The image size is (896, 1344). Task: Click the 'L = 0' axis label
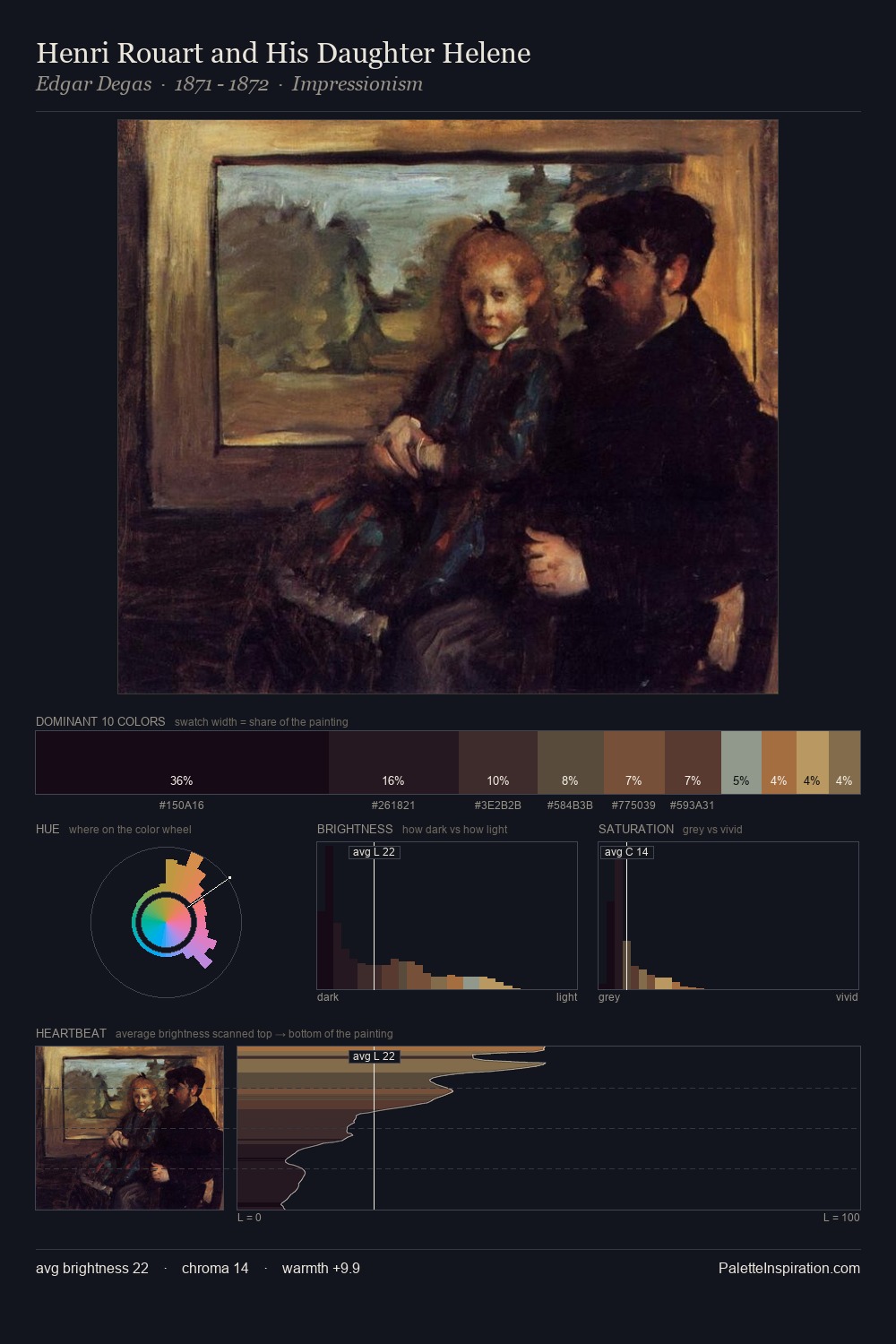coord(249,1218)
